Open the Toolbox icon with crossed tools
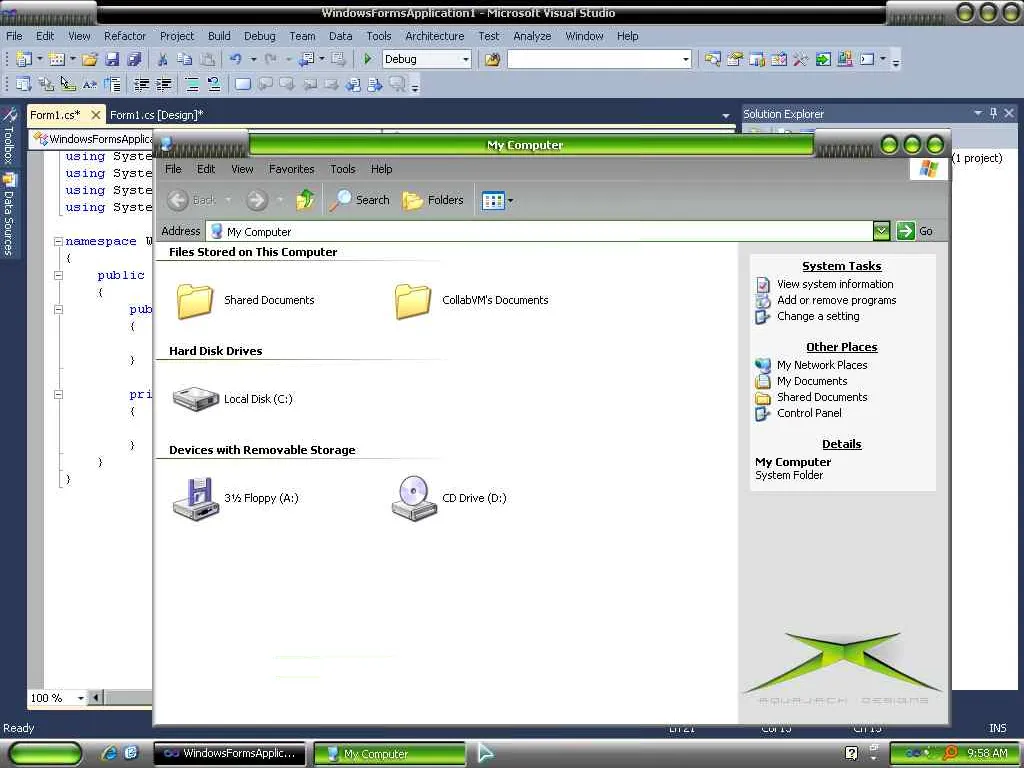This screenshot has height=768, width=1024. pos(801,59)
